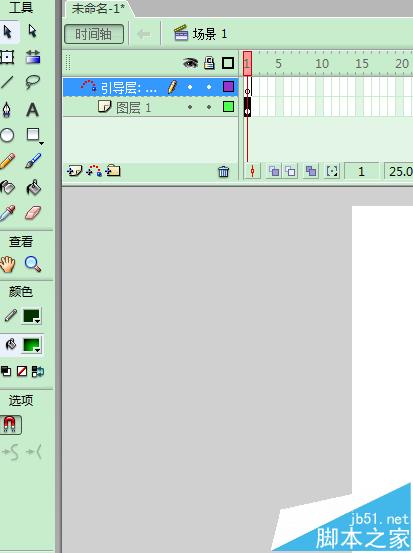Toggle the Snap to Objects magnet
Viewport: 413px width, 553px height.
point(10,424)
